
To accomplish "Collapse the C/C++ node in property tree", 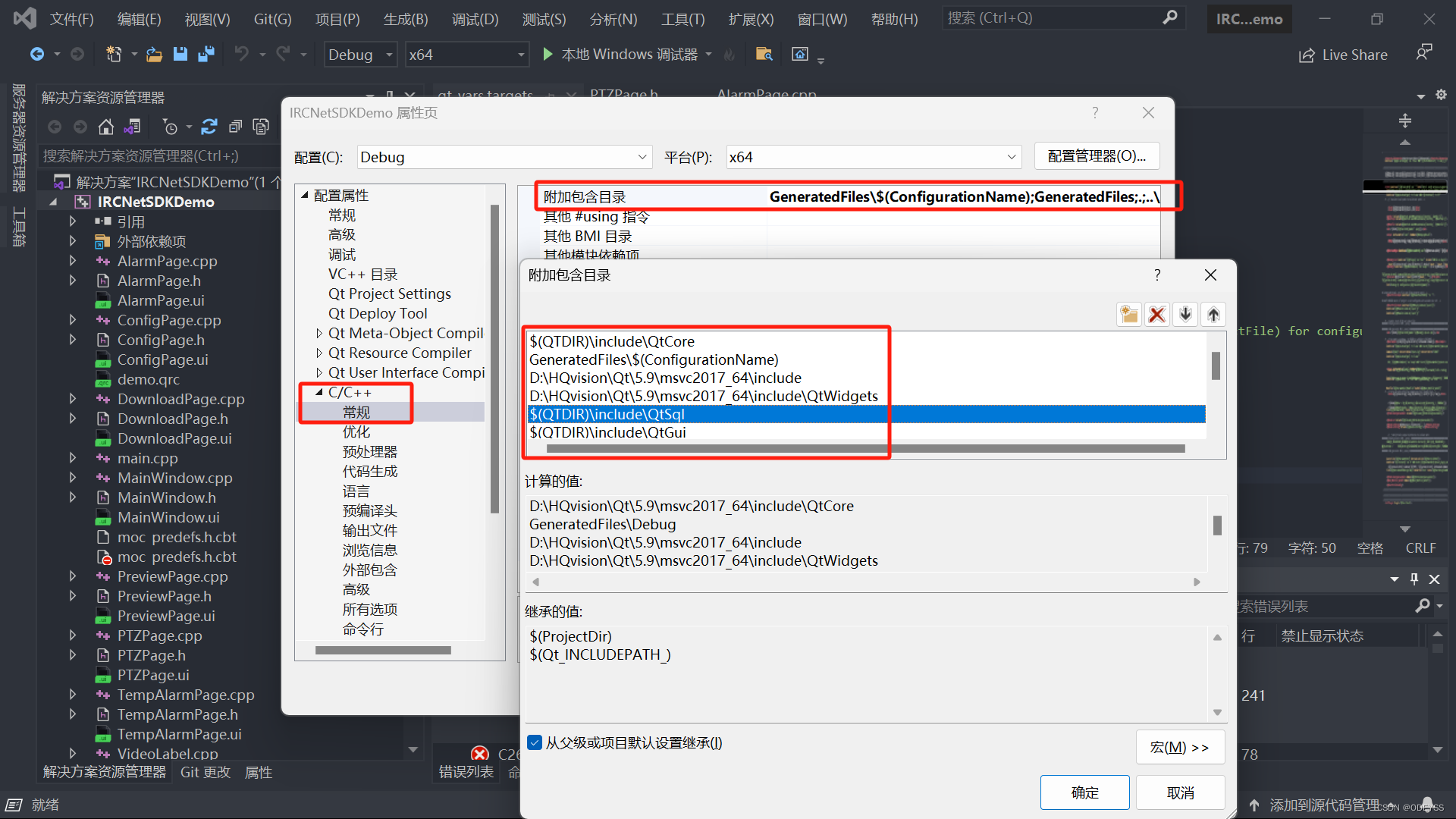I will 319,392.
